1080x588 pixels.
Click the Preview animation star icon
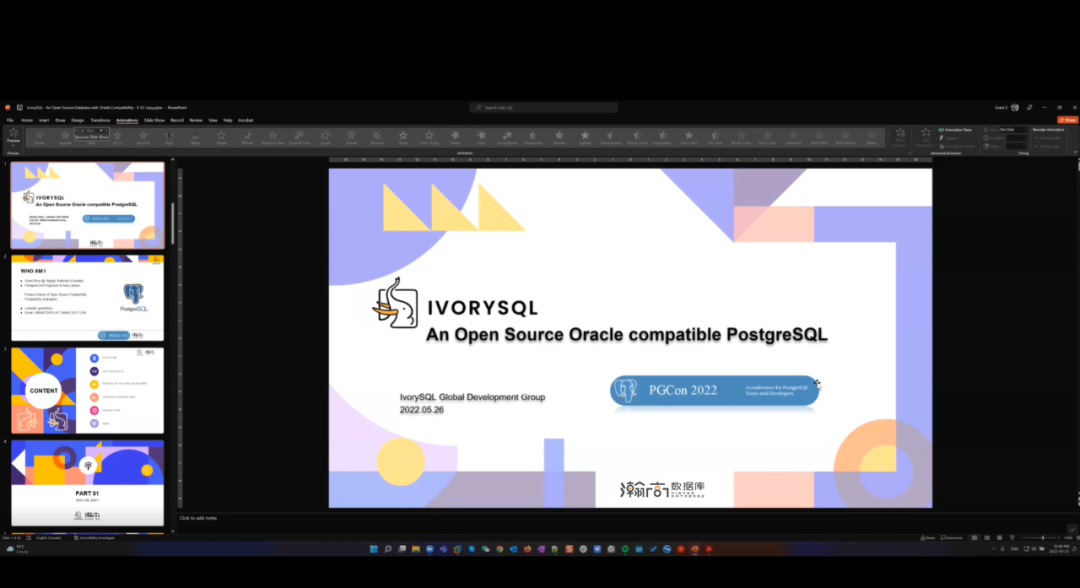coord(13,132)
